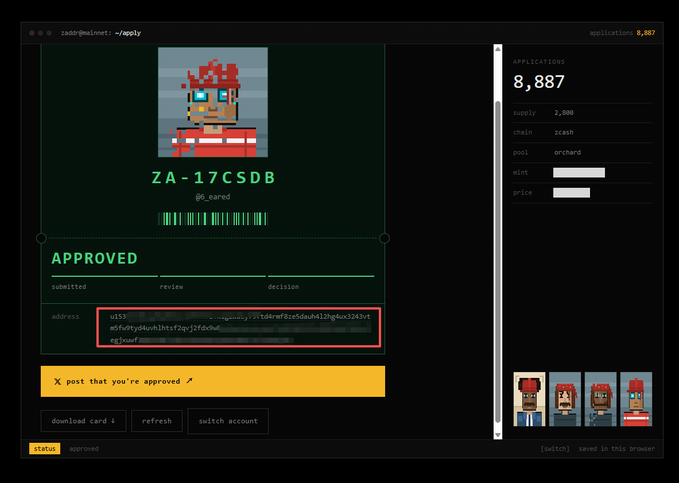This screenshot has height=483, width=679.
Task: Click the green barcode on the card
Action: tap(213, 219)
